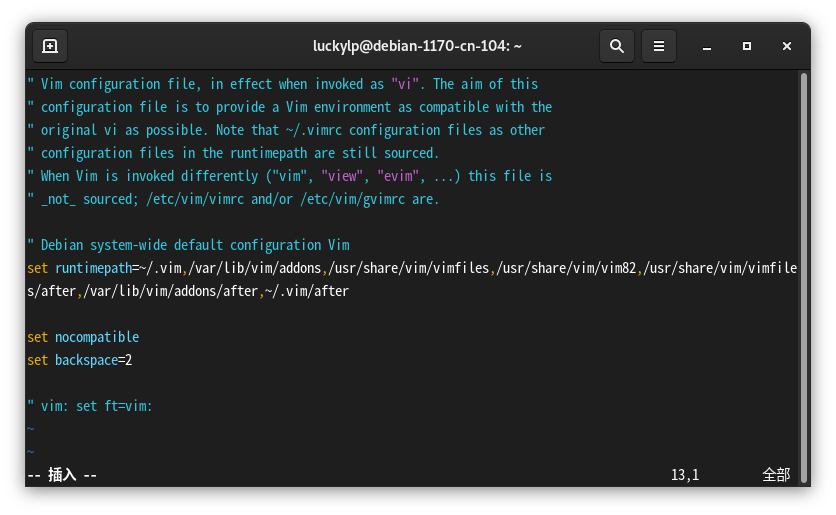Click the /etc/vim/gvimrc path text
Image resolution: width=836 pixels, height=515 pixels.
[x=352, y=199]
